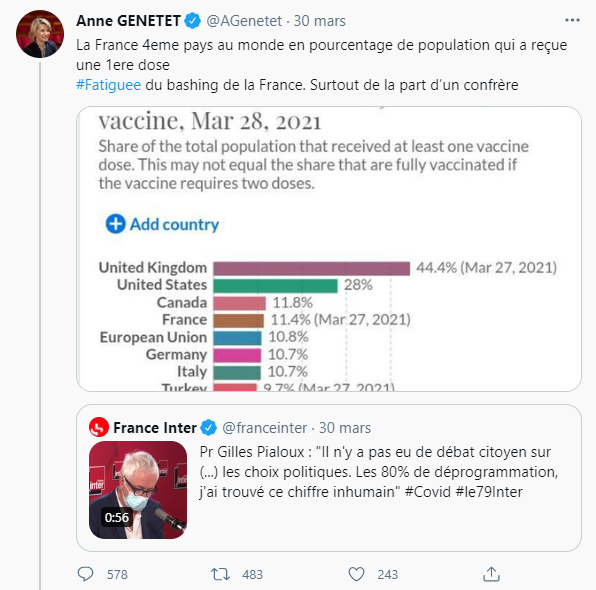The height and width of the screenshot is (590, 596).
Task: Click the blue verified badge beside Anne GENETET
Action: point(193,21)
